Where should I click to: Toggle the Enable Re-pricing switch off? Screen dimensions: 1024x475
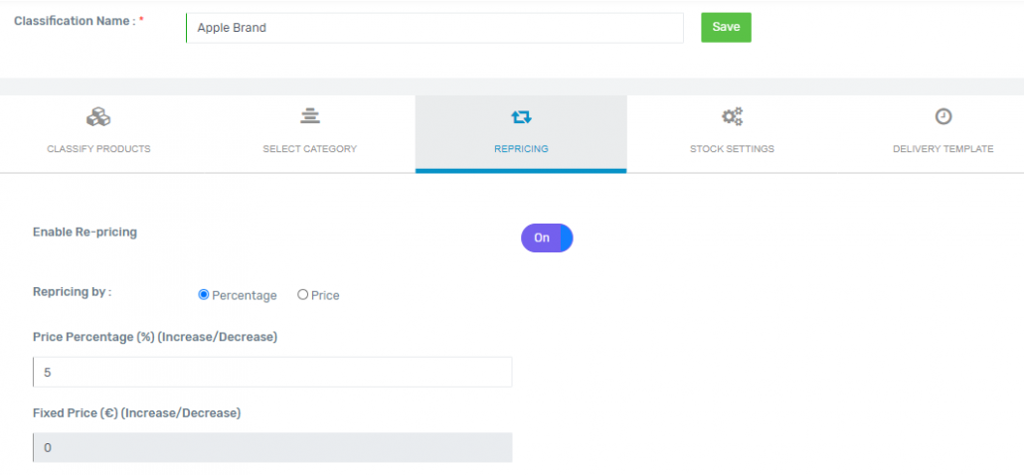click(547, 238)
